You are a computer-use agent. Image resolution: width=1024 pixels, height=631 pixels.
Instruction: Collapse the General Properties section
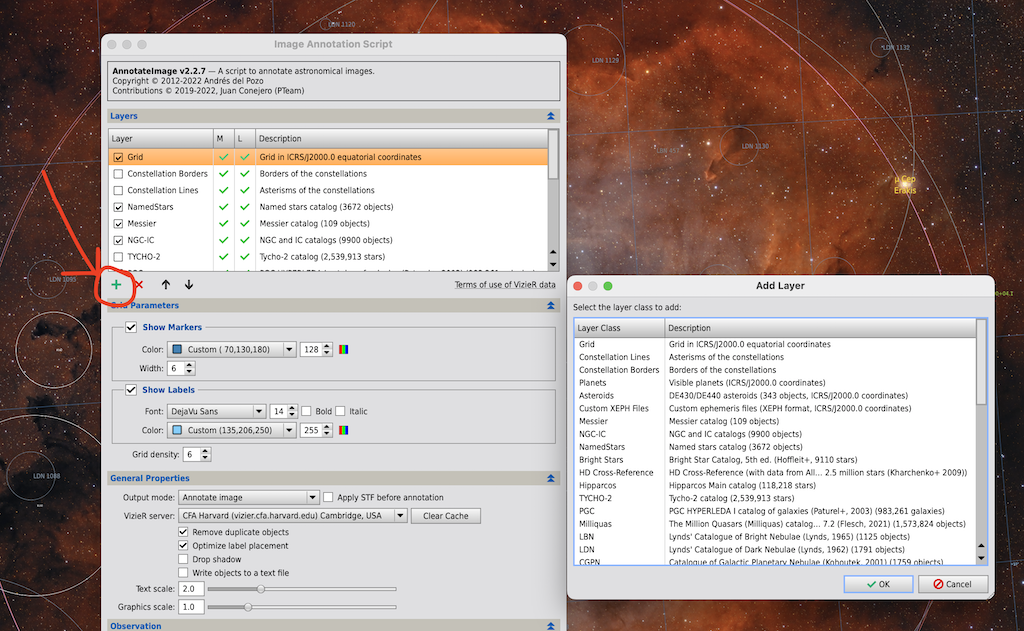[551, 478]
